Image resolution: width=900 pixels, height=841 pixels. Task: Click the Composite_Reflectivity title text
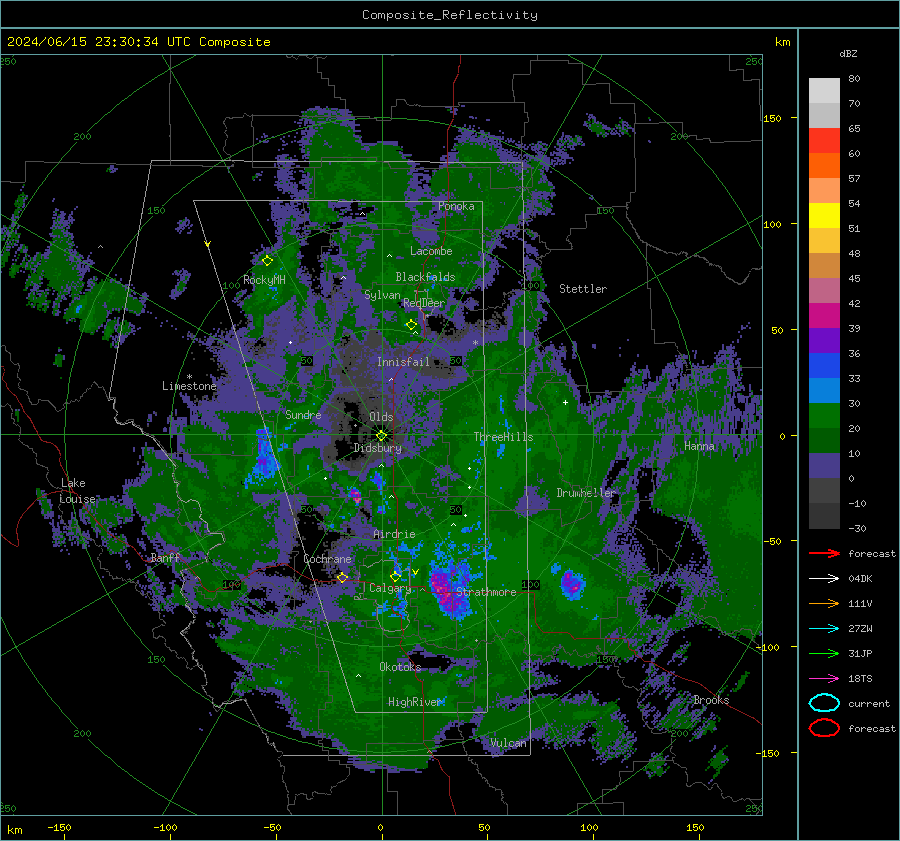click(449, 15)
